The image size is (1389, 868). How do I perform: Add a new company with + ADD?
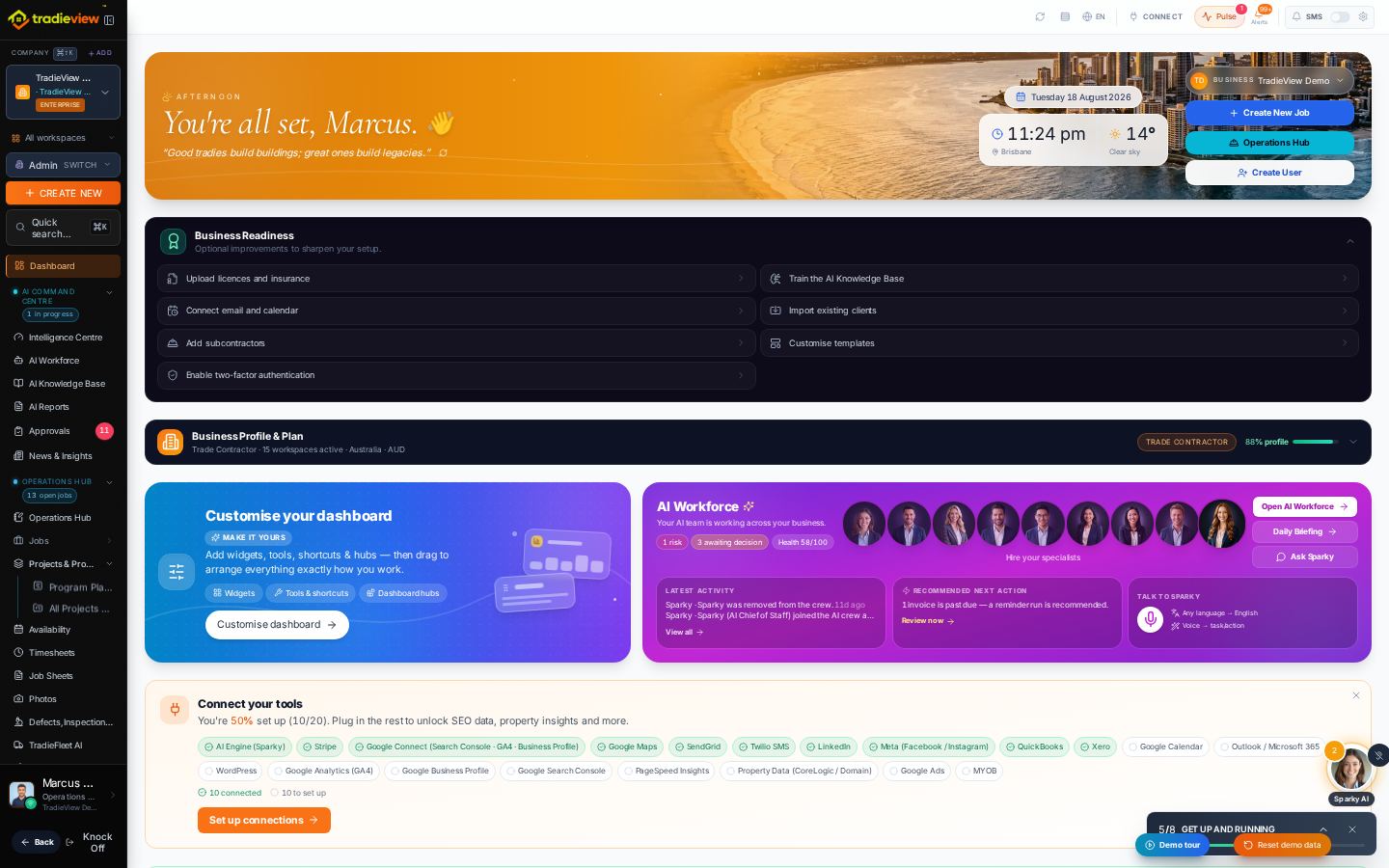tap(100, 53)
